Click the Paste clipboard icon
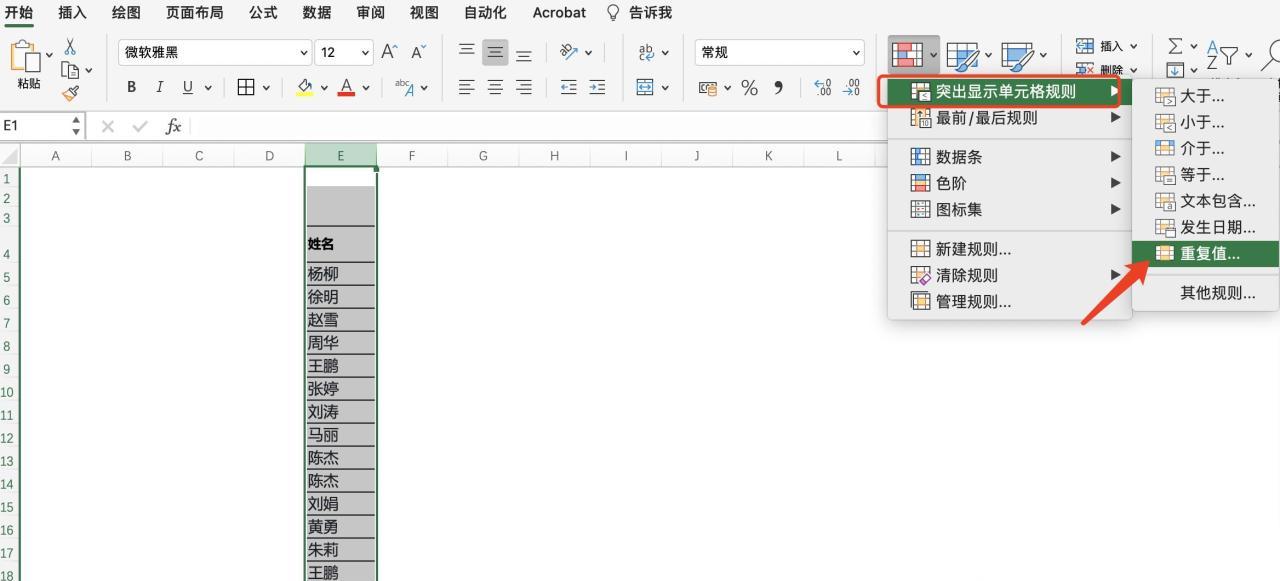Image resolution: width=1280 pixels, height=581 pixels. click(26, 57)
